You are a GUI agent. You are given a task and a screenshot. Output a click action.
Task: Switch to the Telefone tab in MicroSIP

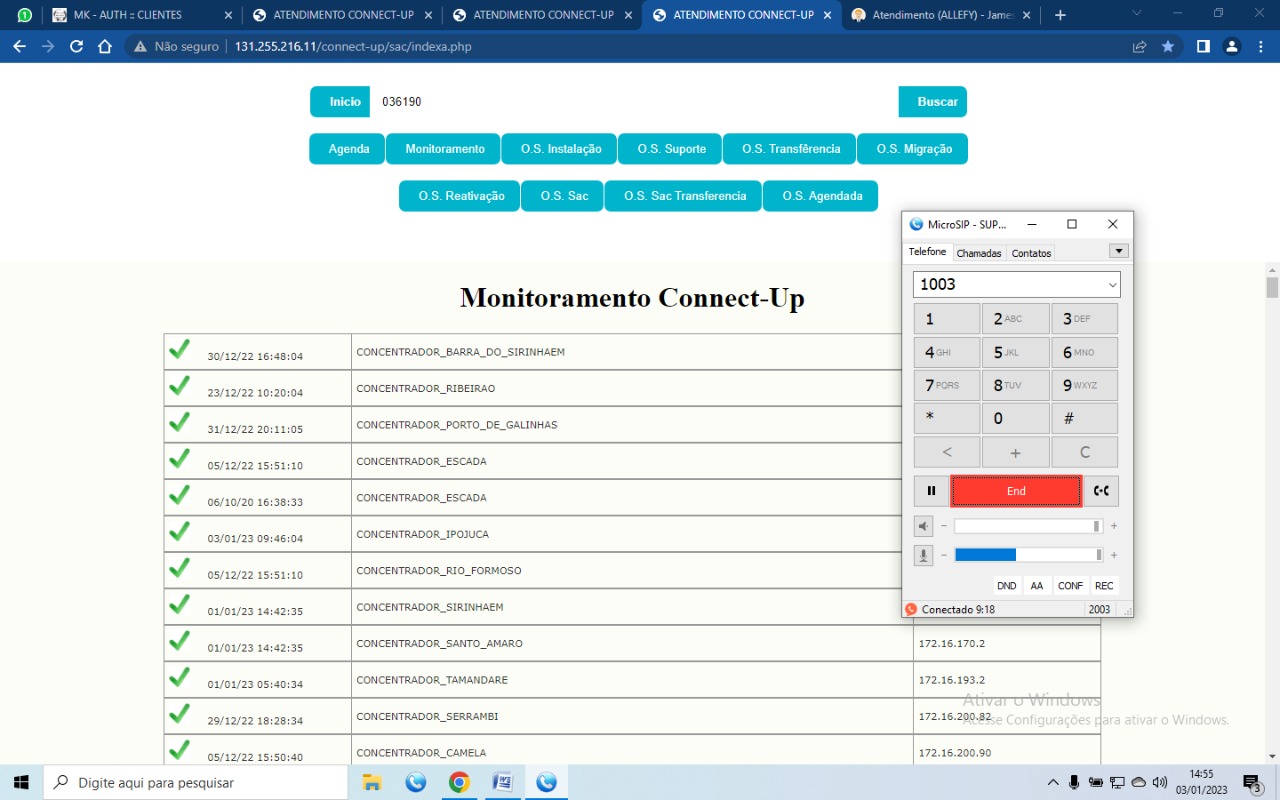point(927,252)
